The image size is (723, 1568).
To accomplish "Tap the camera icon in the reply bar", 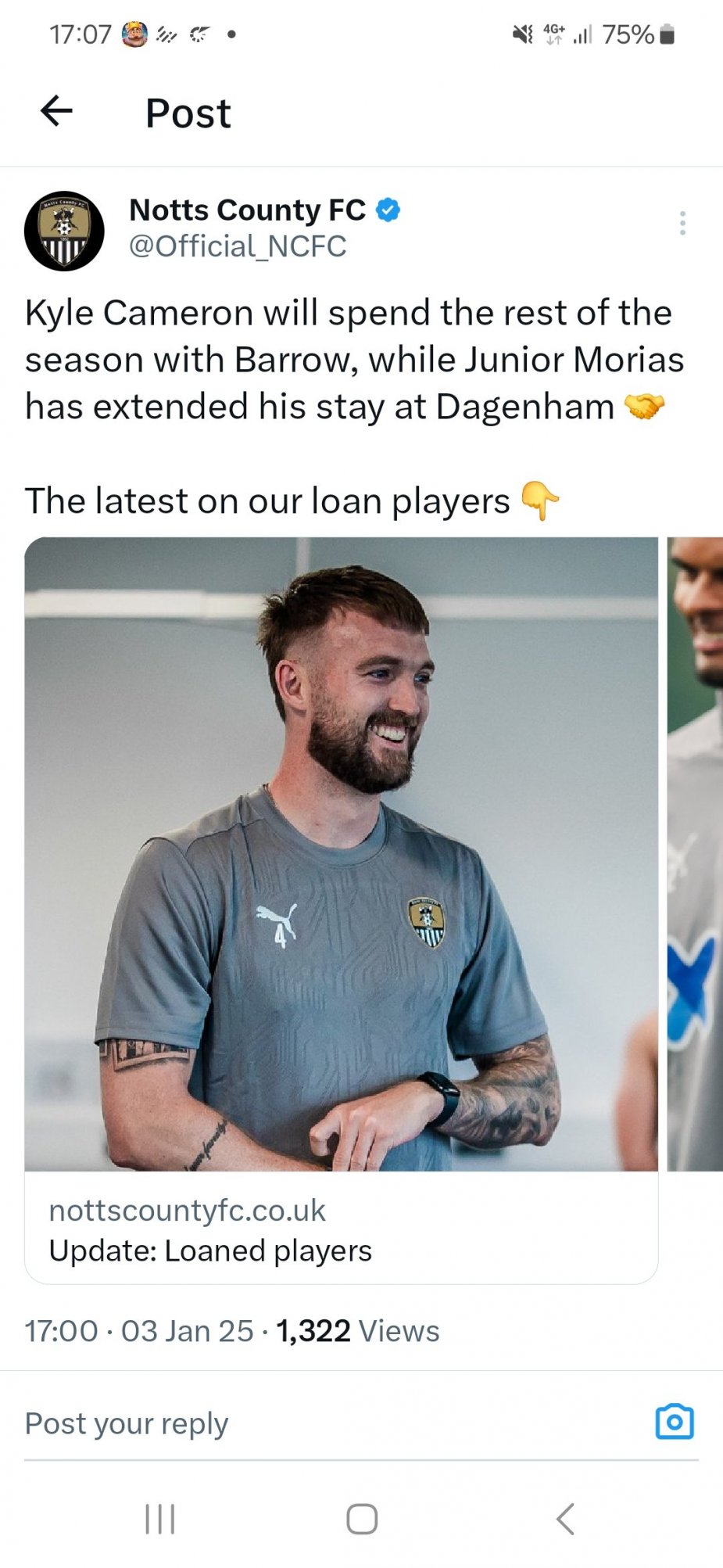I will click(675, 1422).
